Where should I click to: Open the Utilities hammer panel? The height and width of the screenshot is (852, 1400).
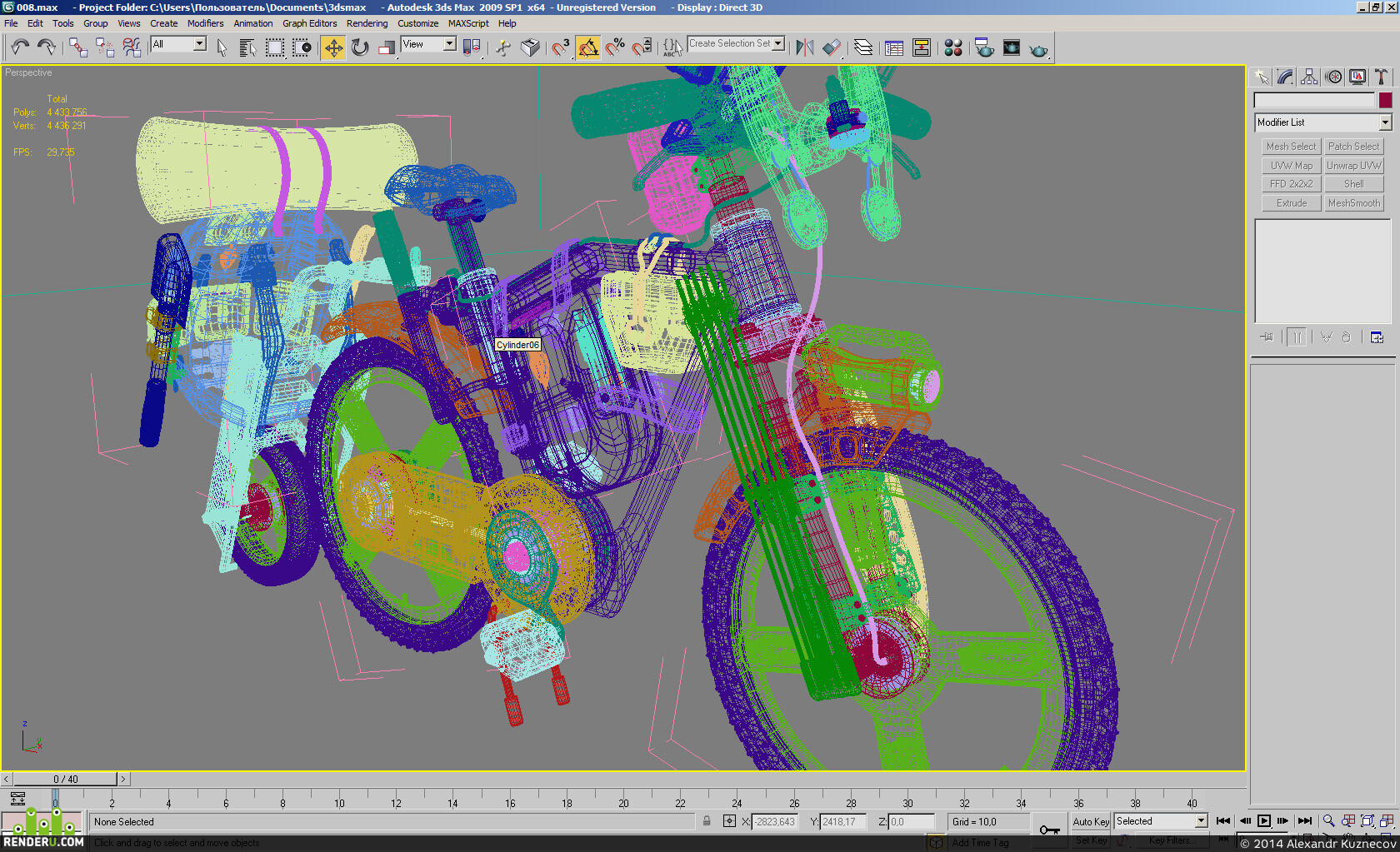point(1381,77)
